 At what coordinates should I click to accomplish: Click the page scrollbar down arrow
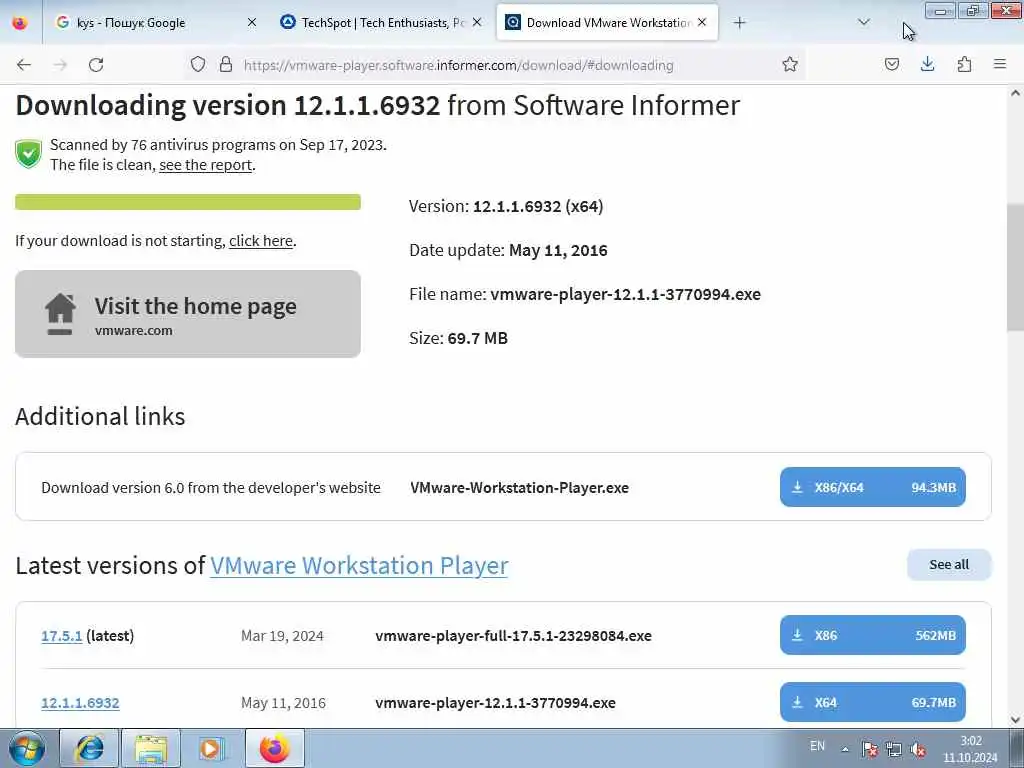coord(1016,720)
